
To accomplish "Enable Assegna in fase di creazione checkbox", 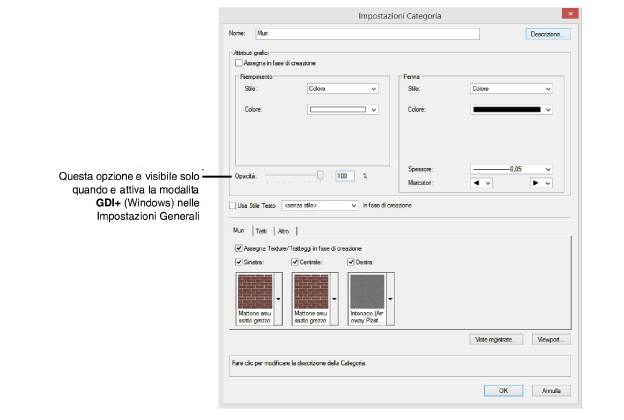I will tap(239, 63).
